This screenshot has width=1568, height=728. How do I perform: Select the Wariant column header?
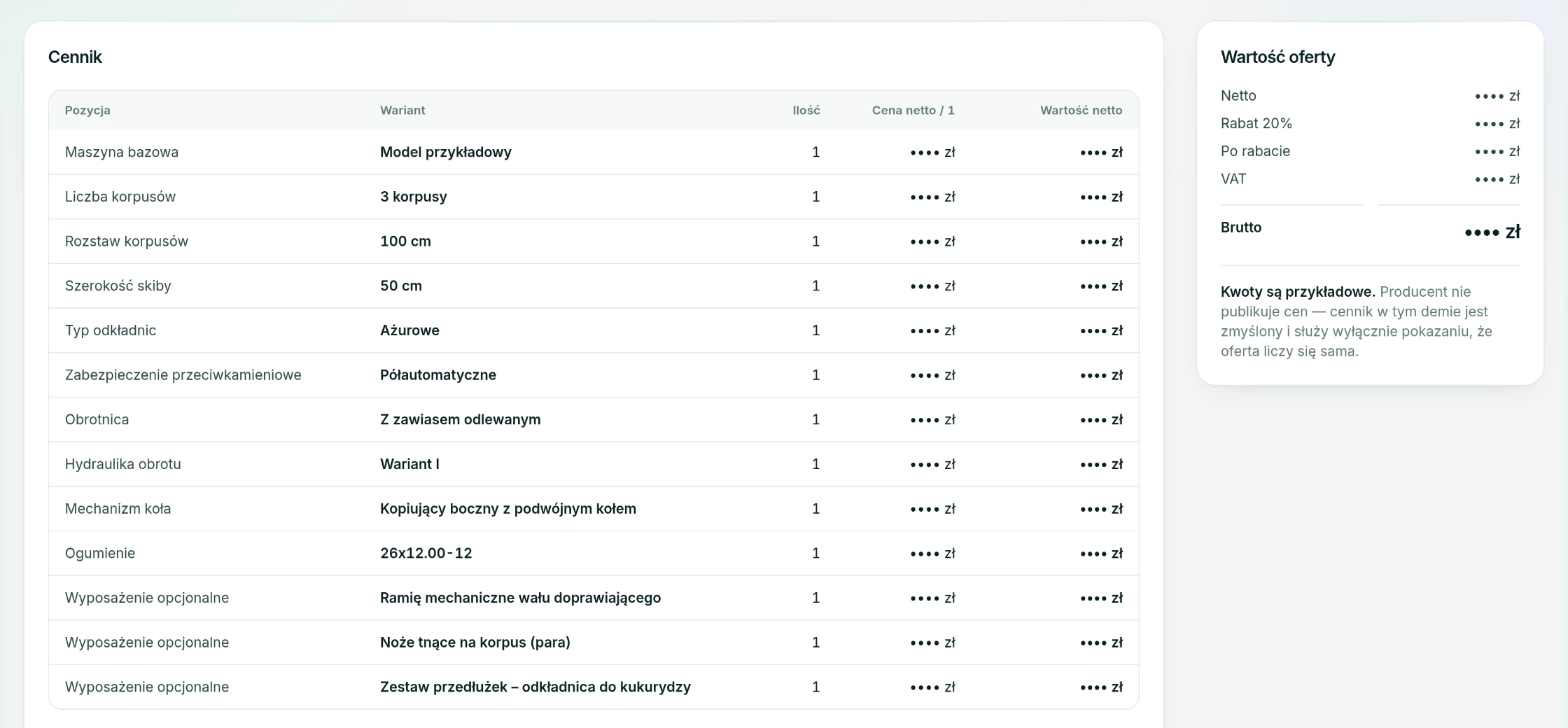(402, 110)
